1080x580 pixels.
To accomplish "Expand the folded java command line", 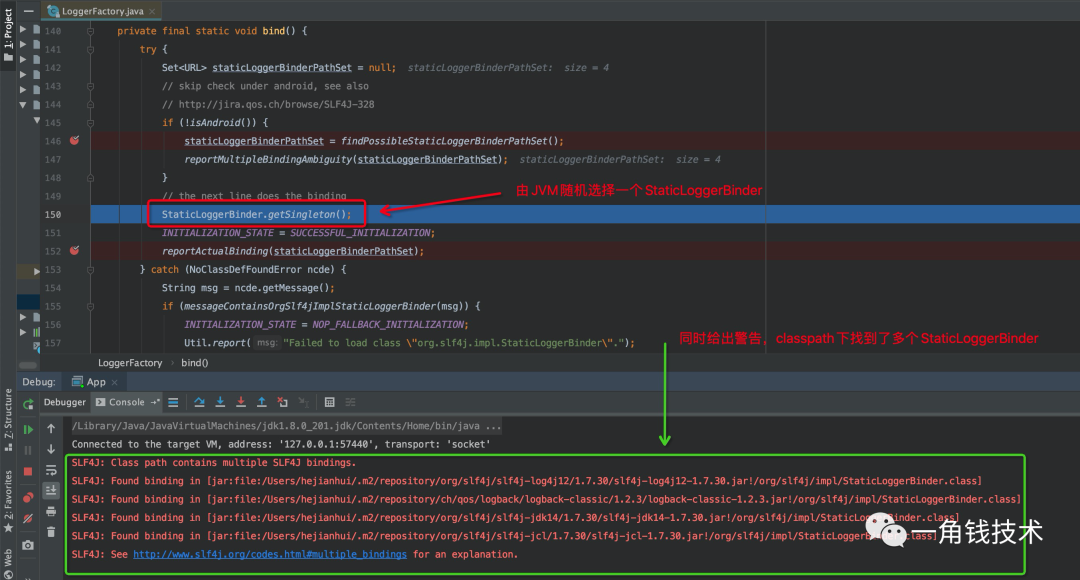I will [287, 426].
